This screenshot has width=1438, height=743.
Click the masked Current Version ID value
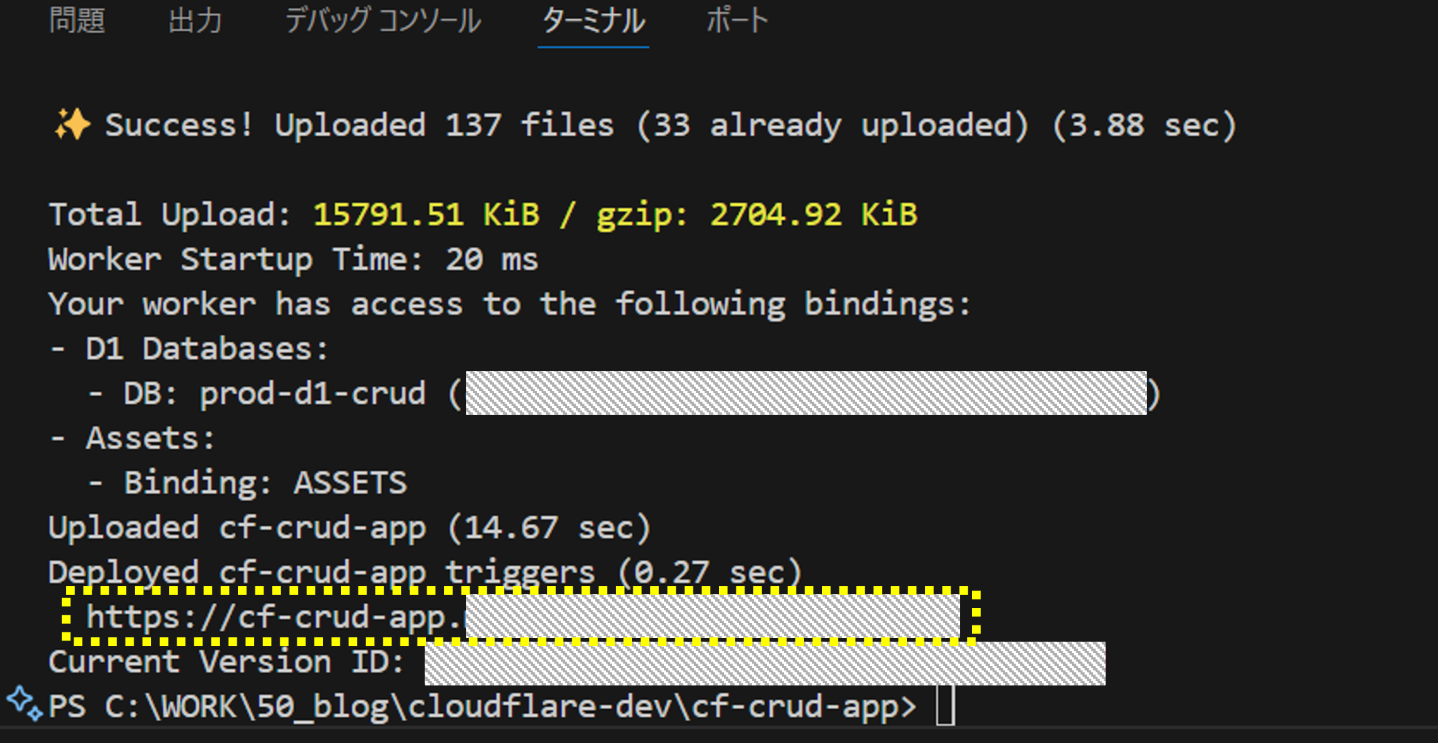[765, 663]
